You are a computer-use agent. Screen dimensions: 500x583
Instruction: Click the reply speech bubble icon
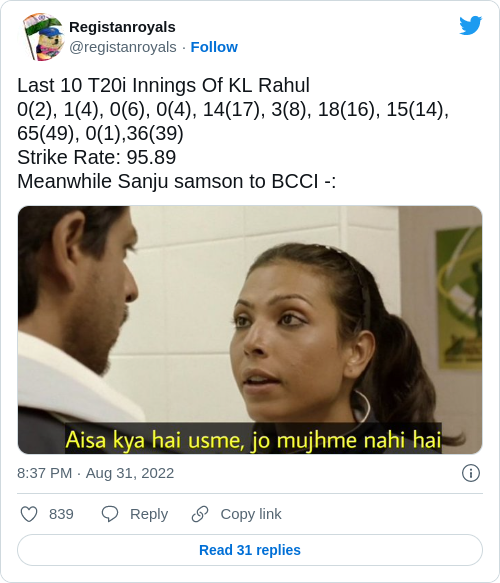[110, 514]
